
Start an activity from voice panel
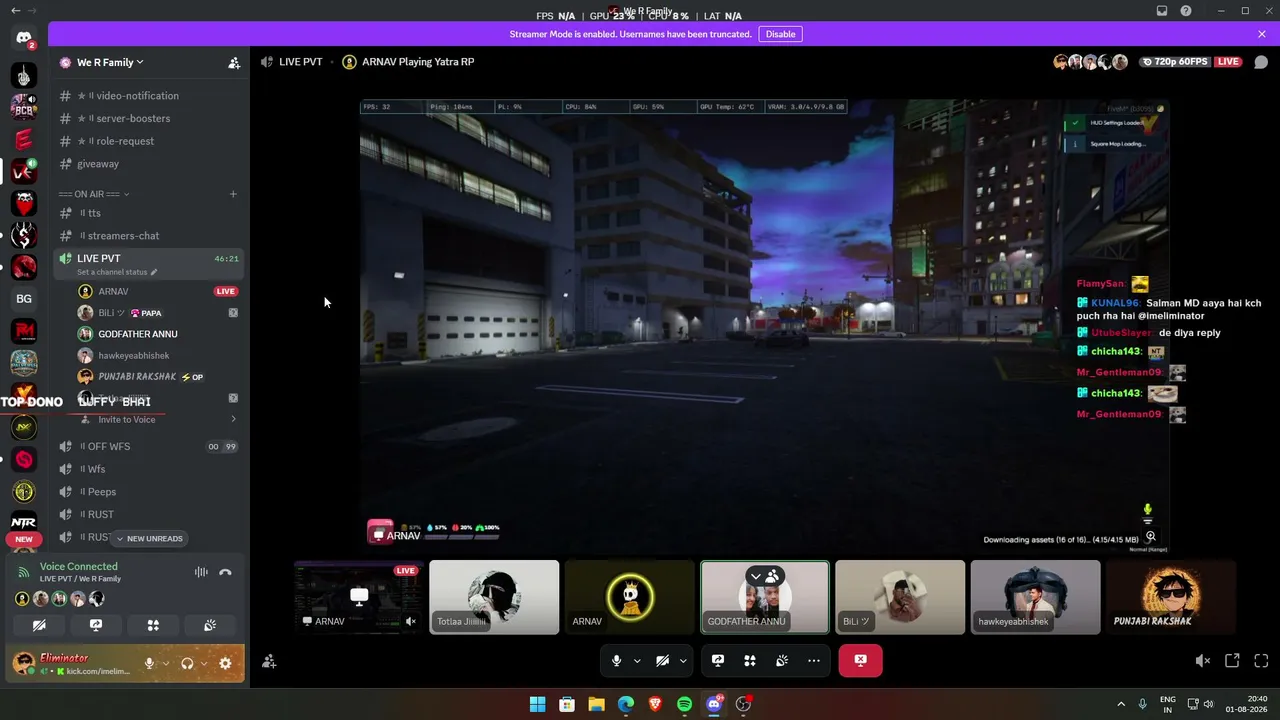pyautogui.click(x=153, y=625)
